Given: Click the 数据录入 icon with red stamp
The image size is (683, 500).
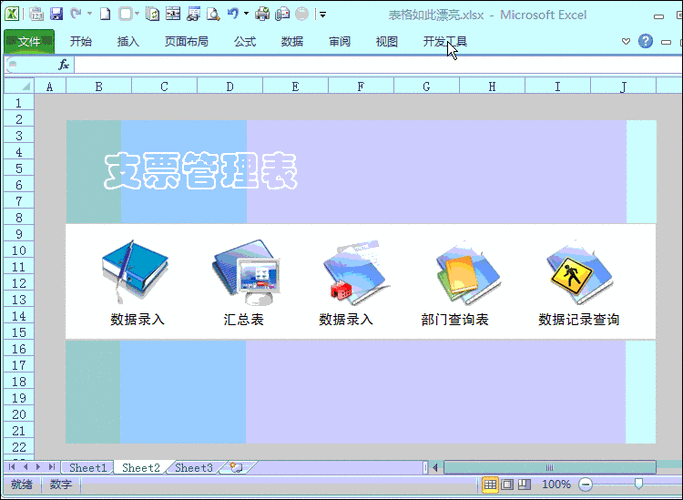Looking at the screenshot, I should coord(356,272).
